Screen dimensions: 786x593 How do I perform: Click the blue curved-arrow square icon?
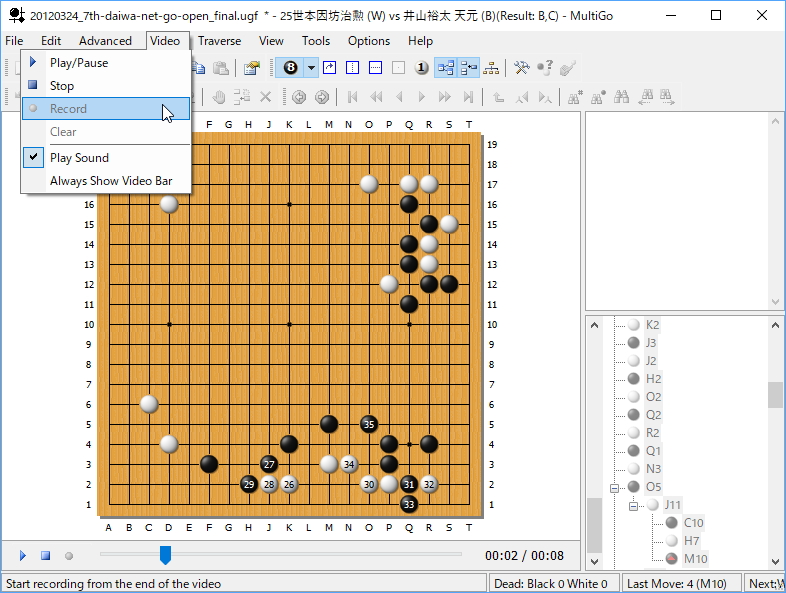click(329, 68)
